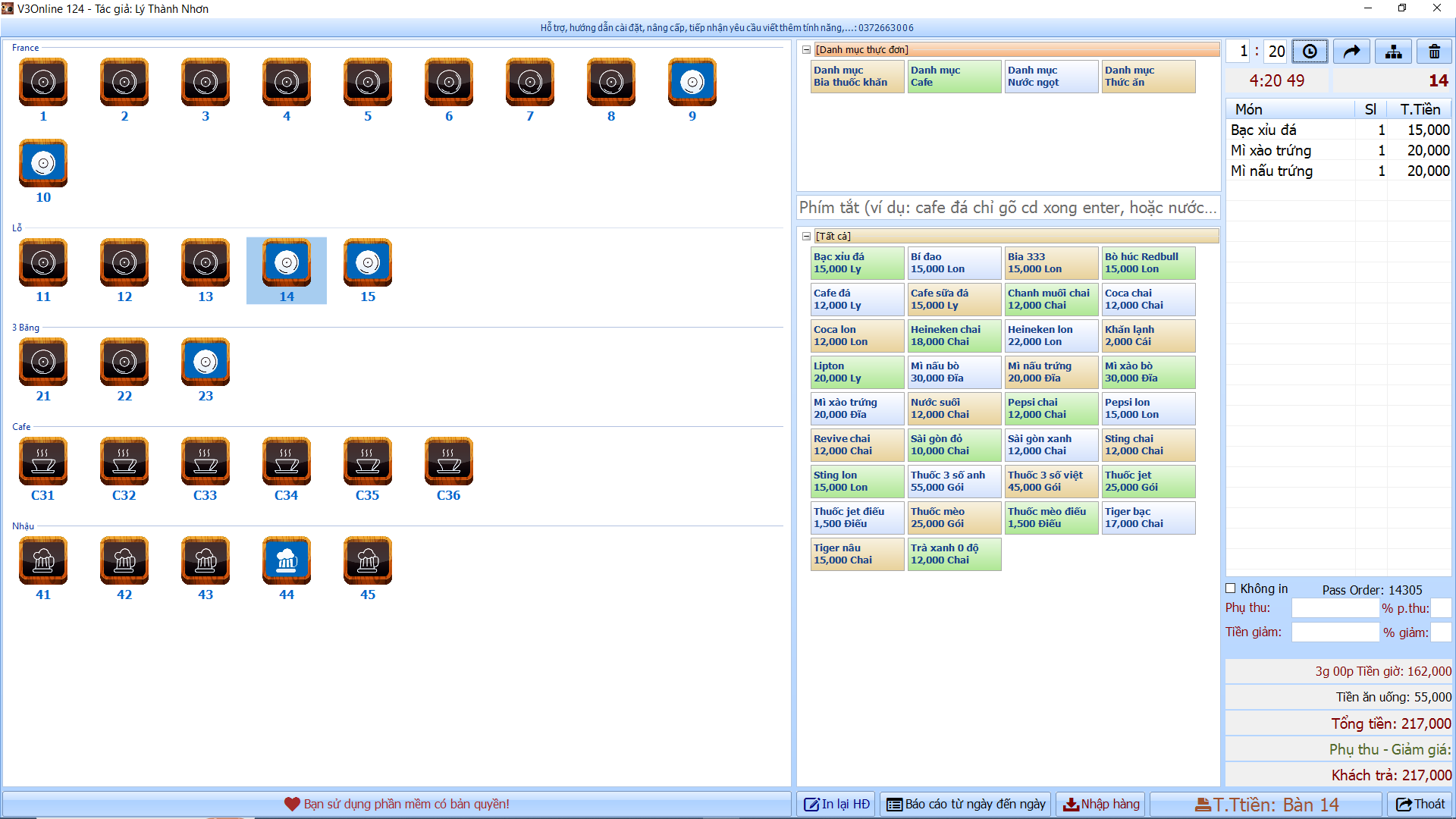1456x819 pixels.
Task: Open occupied table 15
Action: [368, 262]
